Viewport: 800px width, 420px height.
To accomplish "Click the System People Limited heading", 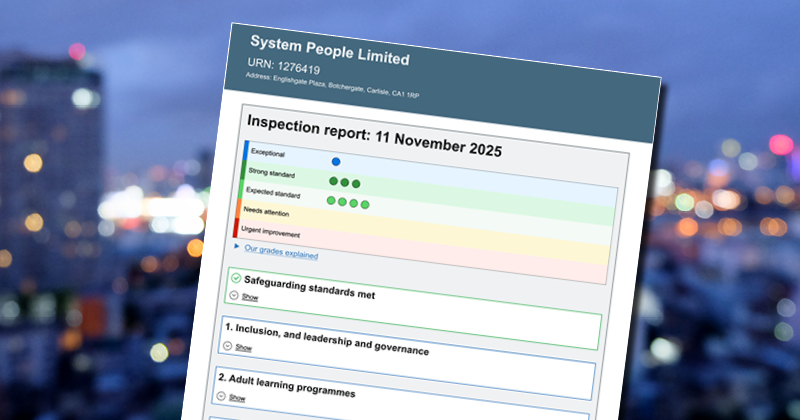I will click(329, 51).
